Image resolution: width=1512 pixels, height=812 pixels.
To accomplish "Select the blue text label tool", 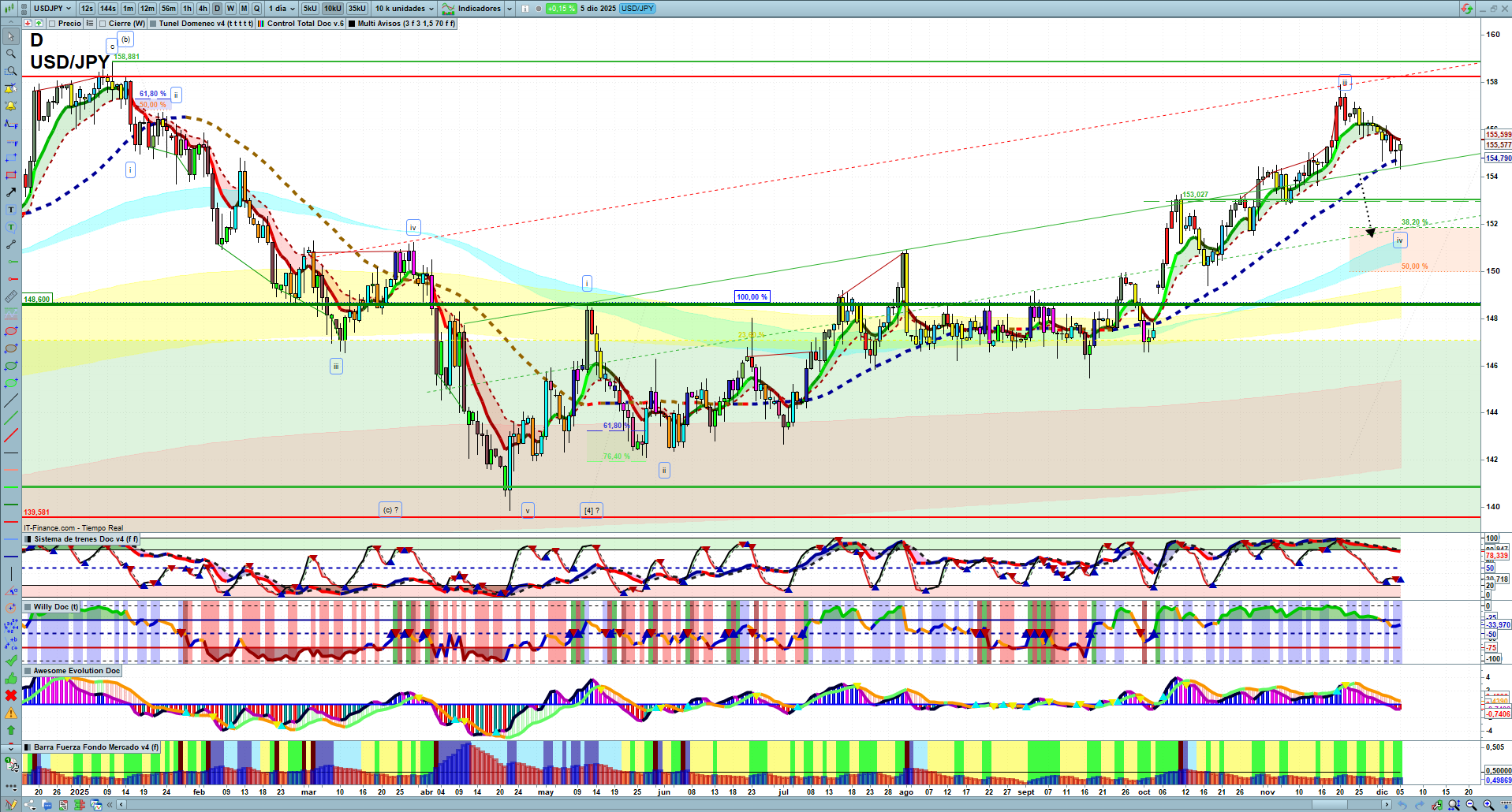I will point(11,210).
